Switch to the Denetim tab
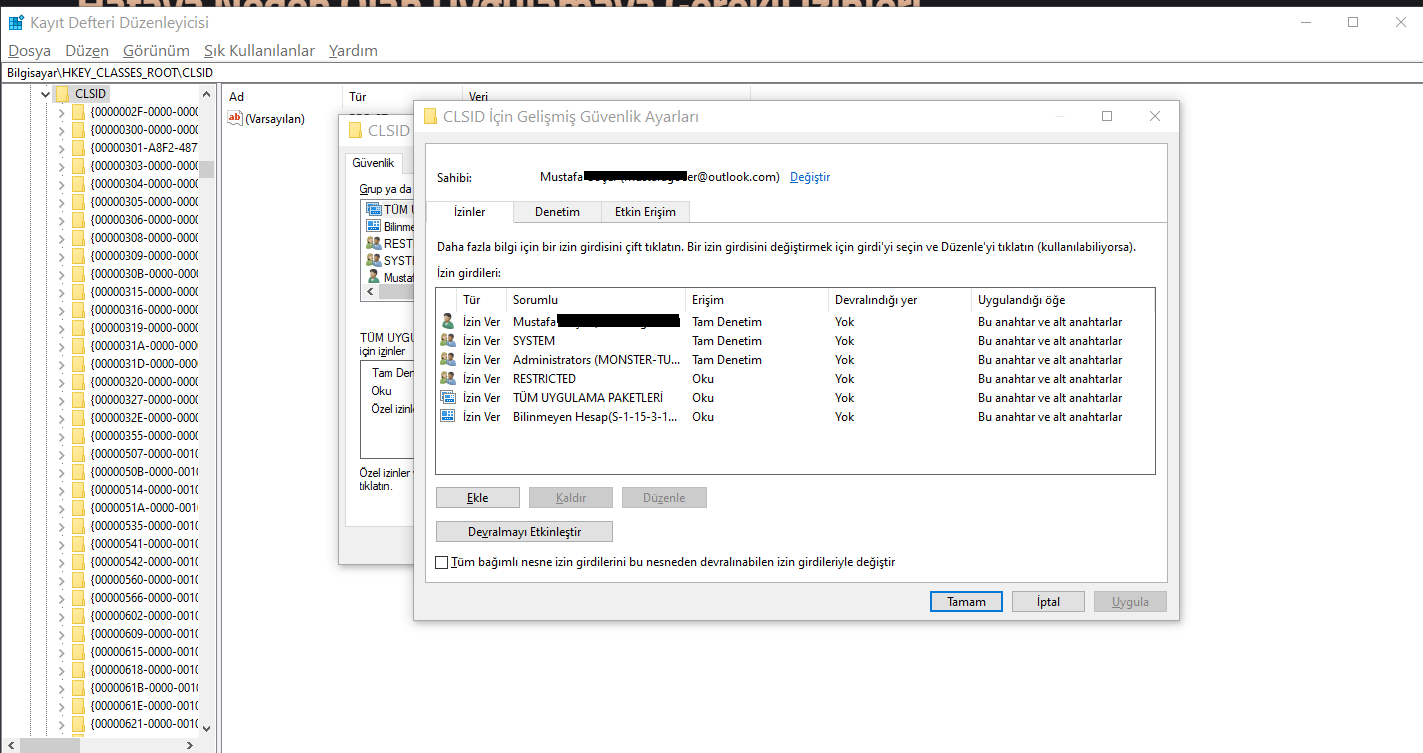This screenshot has width=1423, height=753. tap(556, 211)
